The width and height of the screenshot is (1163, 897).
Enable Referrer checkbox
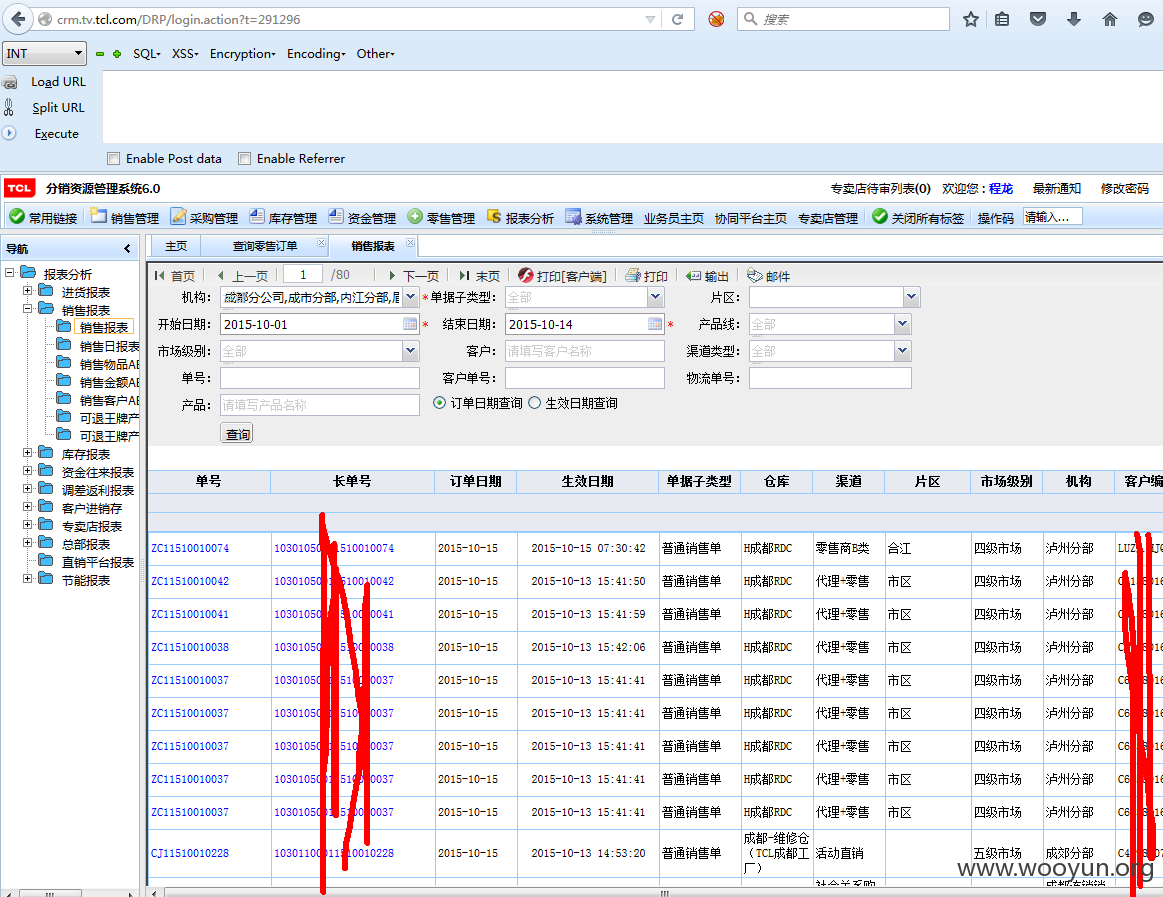(244, 158)
